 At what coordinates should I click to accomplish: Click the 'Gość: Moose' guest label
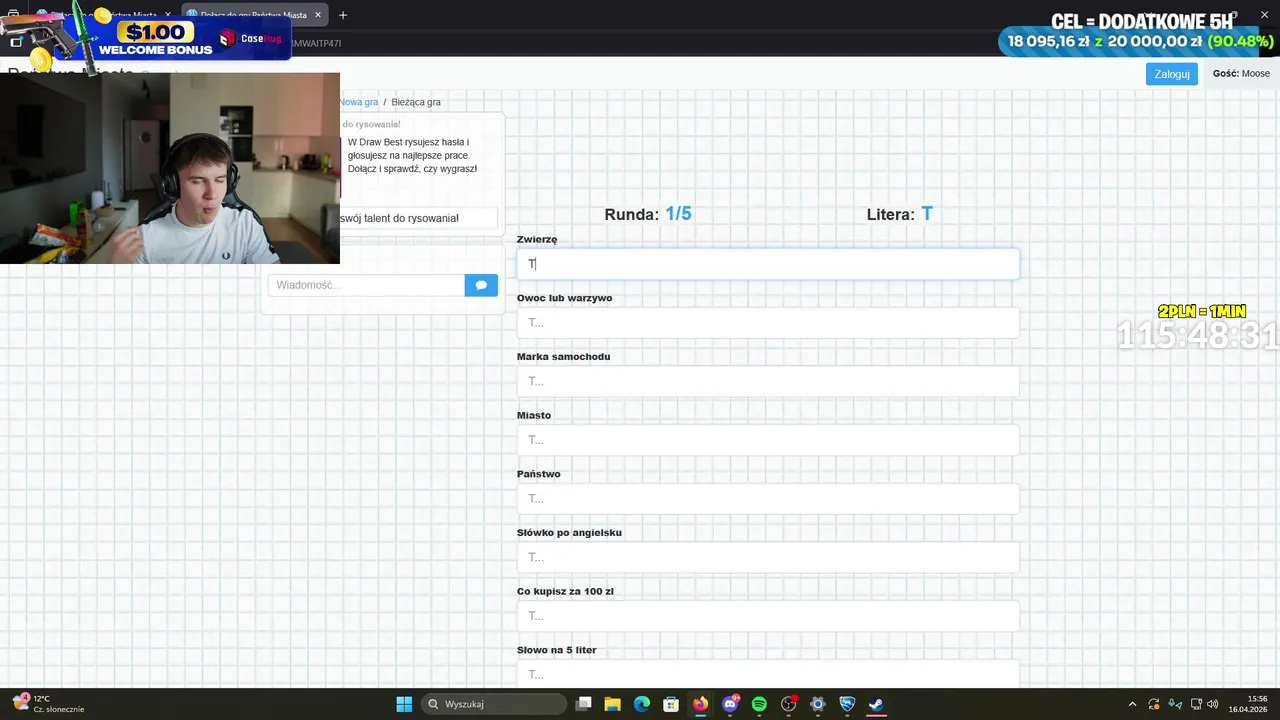(x=1241, y=74)
